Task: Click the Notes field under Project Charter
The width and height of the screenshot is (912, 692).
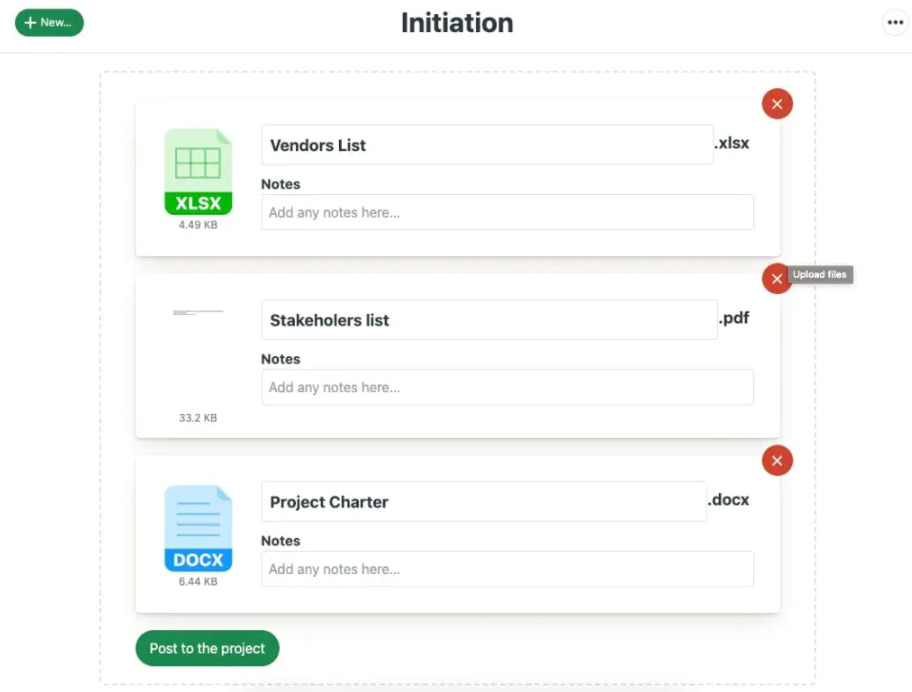Action: click(x=507, y=569)
